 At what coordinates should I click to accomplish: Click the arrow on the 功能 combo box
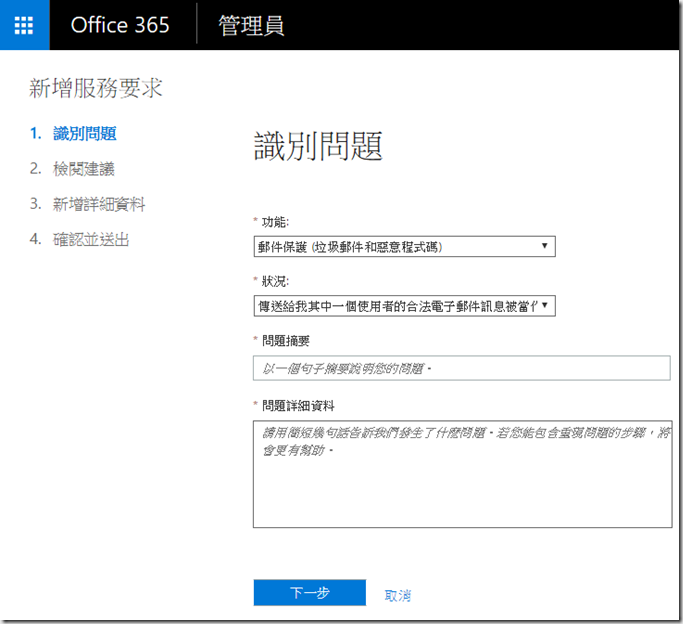(x=544, y=246)
